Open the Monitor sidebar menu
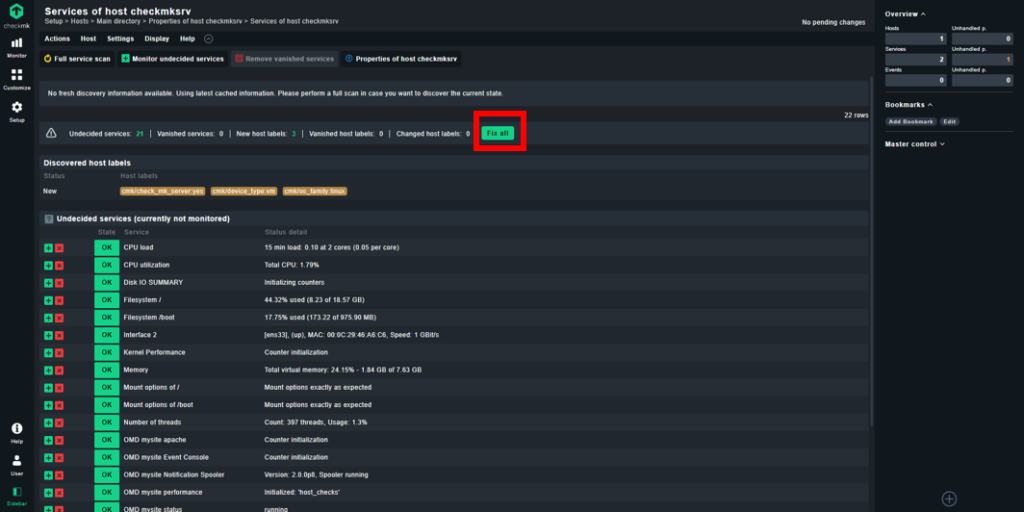Image resolution: width=1024 pixels, height=512 pixels. click(17, 48)
